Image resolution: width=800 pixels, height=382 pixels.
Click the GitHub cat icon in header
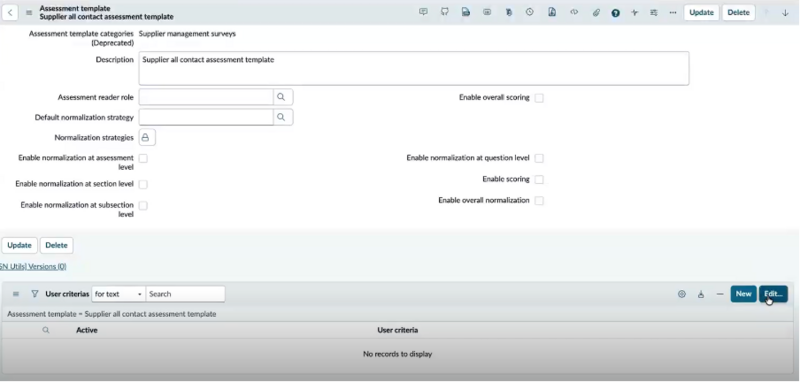coord(444,12)
